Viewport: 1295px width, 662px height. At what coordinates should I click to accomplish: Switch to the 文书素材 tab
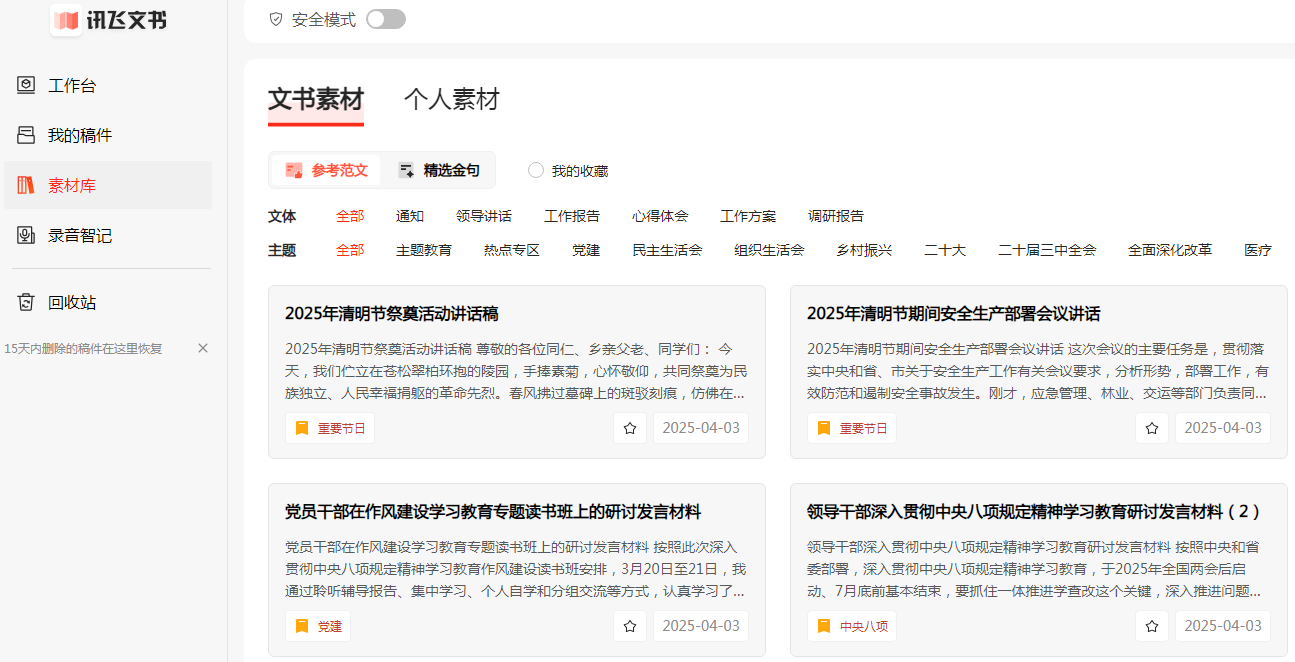(315, 100)
